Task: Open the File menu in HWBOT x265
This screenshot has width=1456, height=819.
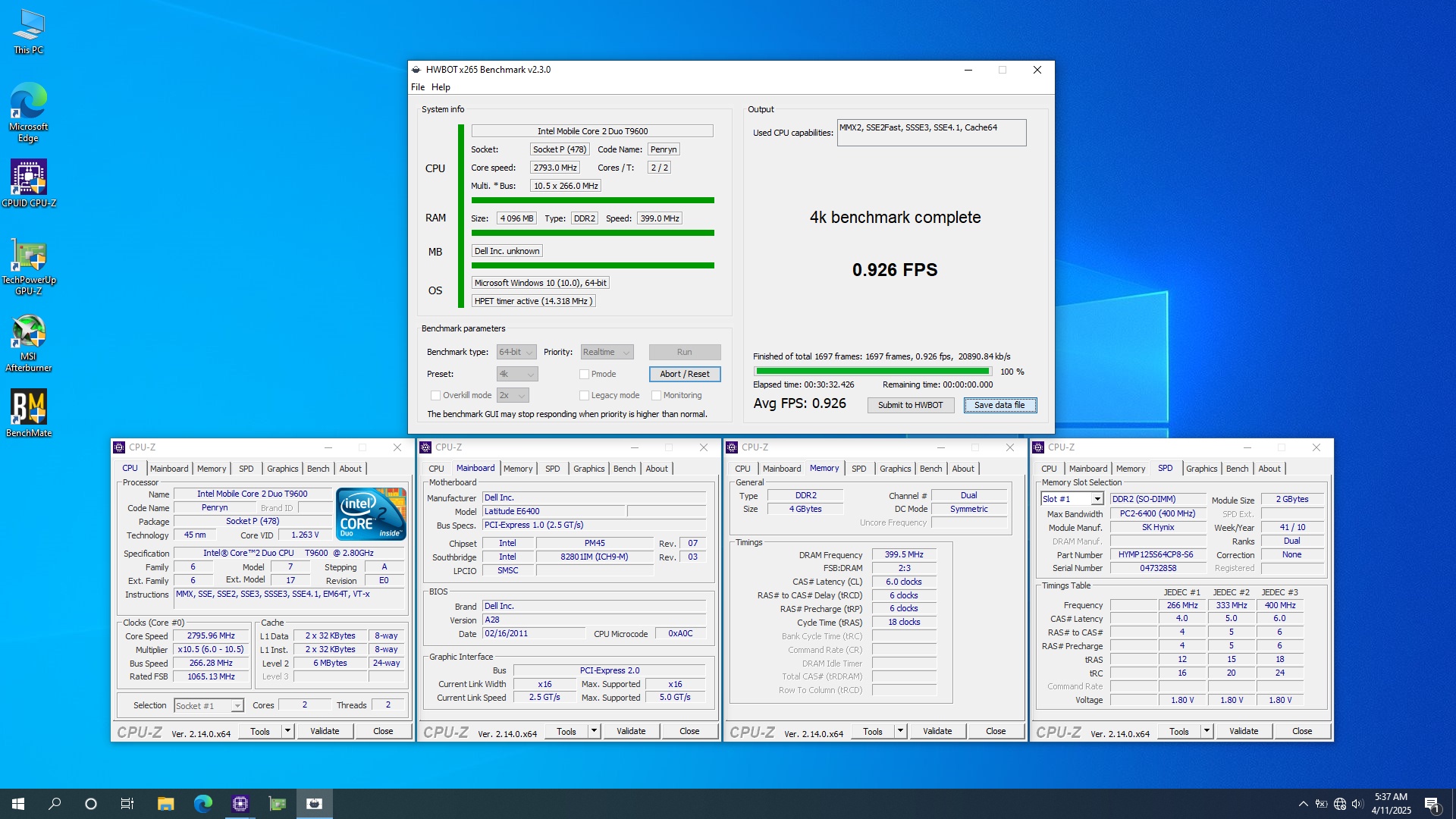Action: point(418,87)
